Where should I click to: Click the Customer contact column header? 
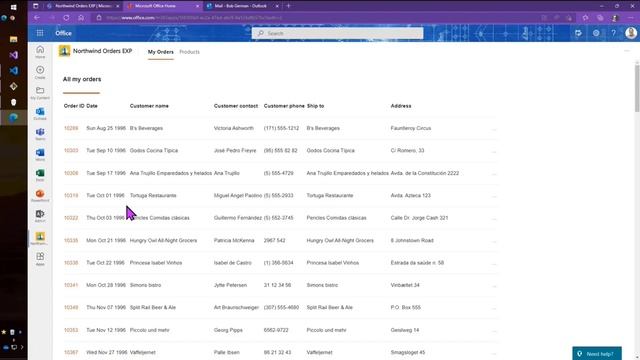236,106
